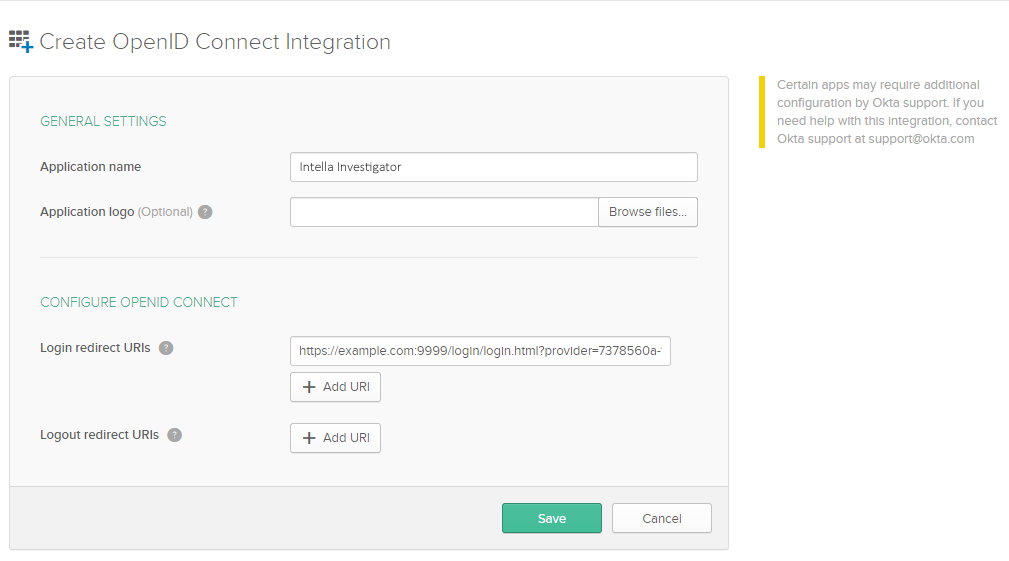The height and width of the screenshot is (561, 1009).
Task: Click the Application logo (Optional) label
Action: click(116, 212)
